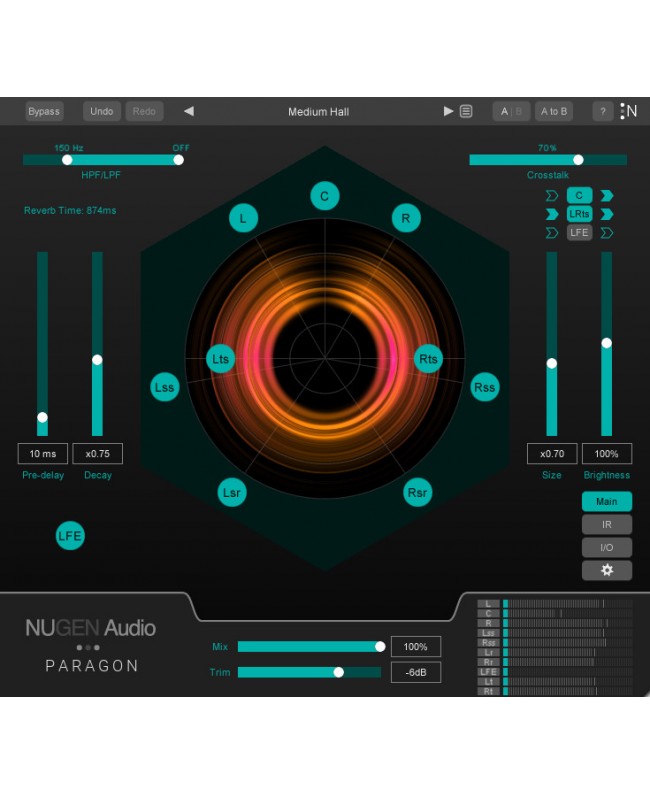This screenshot has width=650, height=794.
Task: Click the circular reverb visualization display
Action: click(x=324, y=359)
